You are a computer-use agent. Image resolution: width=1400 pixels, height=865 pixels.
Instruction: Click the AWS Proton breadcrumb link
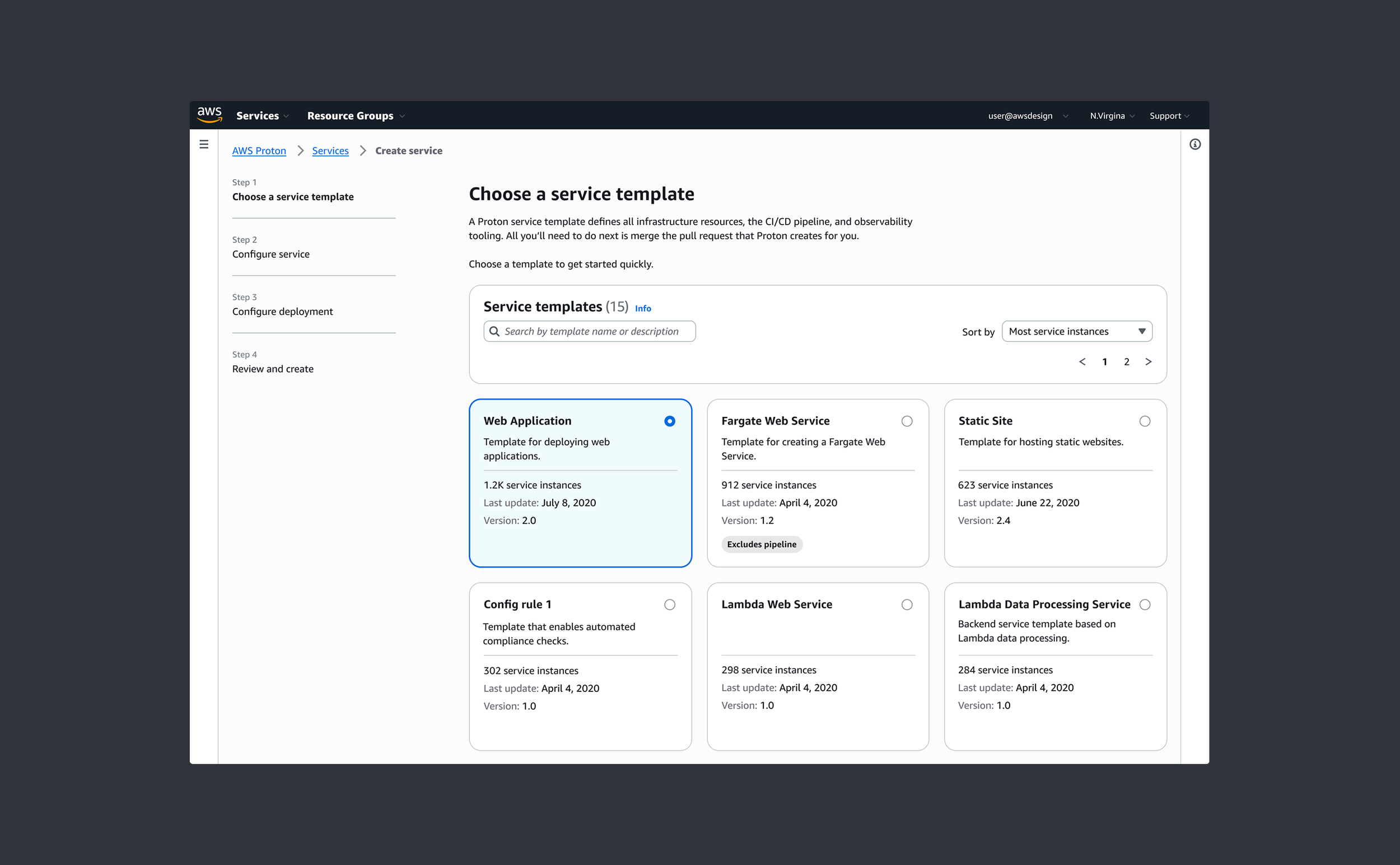(x=259, y=151)
